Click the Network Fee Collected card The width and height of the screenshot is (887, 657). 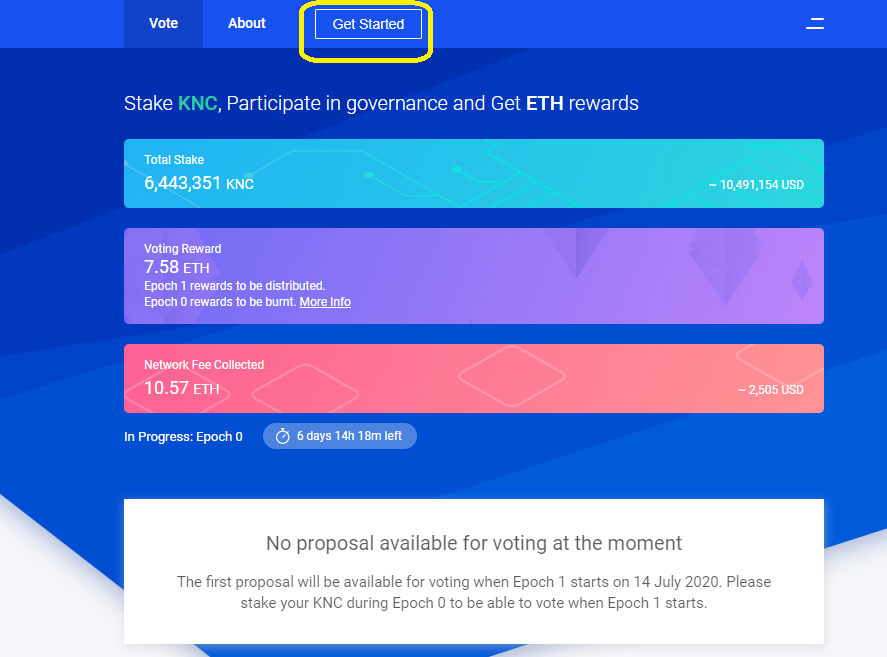point(473,378)
